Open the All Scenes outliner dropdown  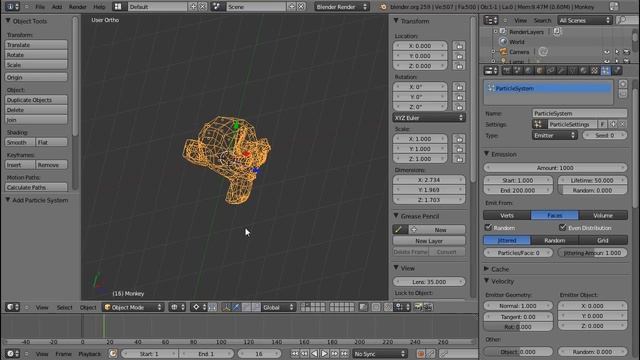coord(584,20)
